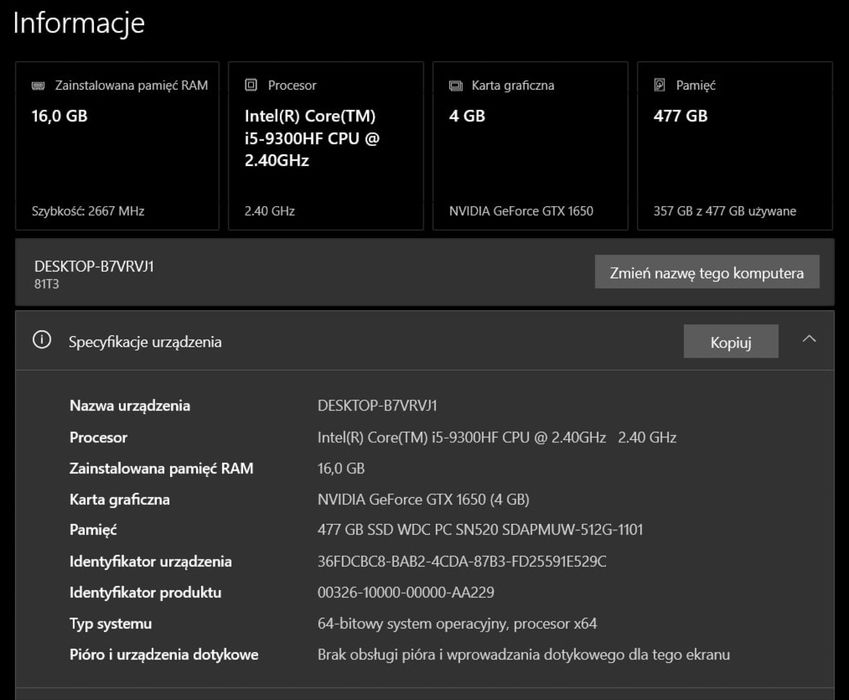849x700 pixels.
Task: Click Zmień nazwę tego komputera button
Action: 707,272
